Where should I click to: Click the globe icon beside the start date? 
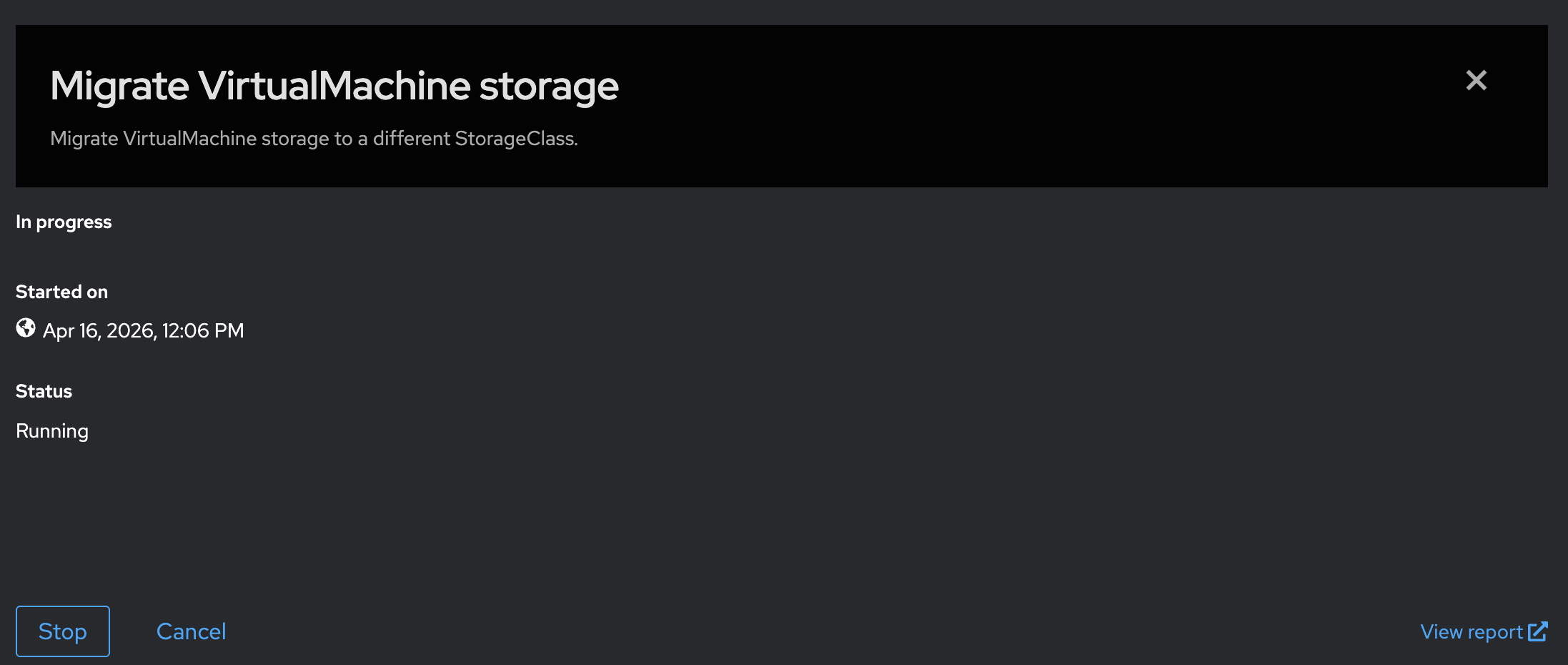tap(26, 328)
